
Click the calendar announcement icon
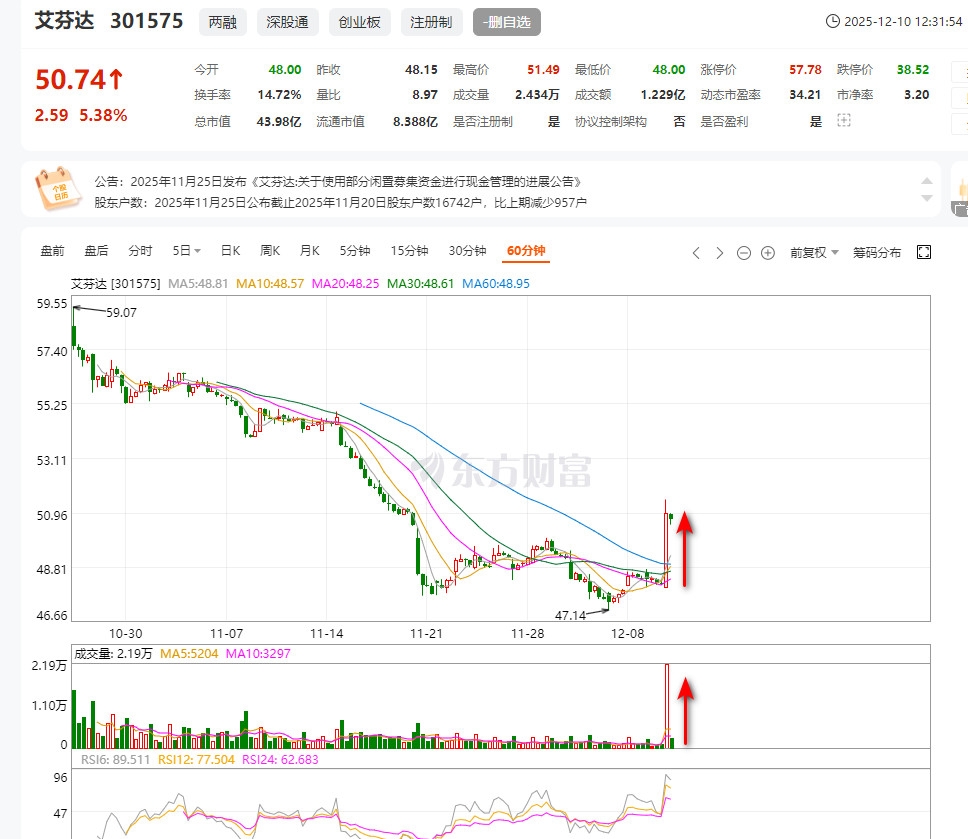click(x=57, y=189)
